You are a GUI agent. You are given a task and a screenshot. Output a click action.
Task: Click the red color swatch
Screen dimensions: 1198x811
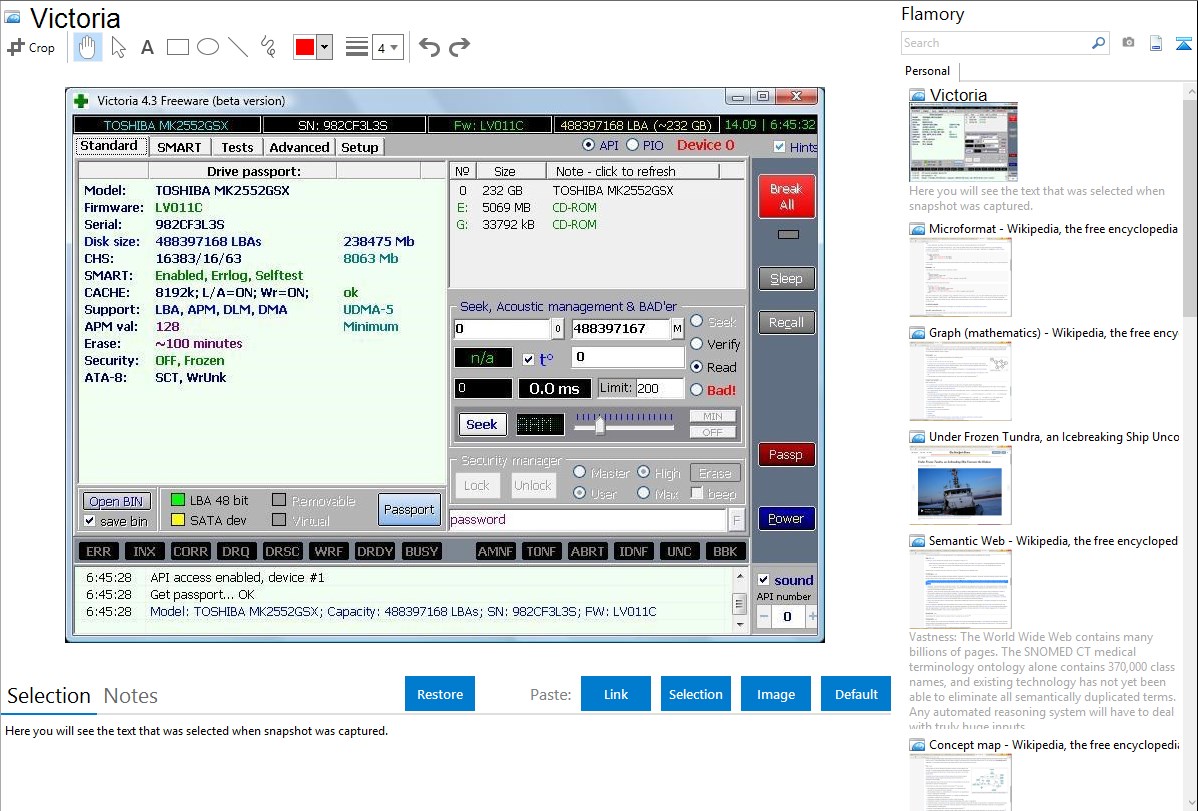[x=305, y=47]
